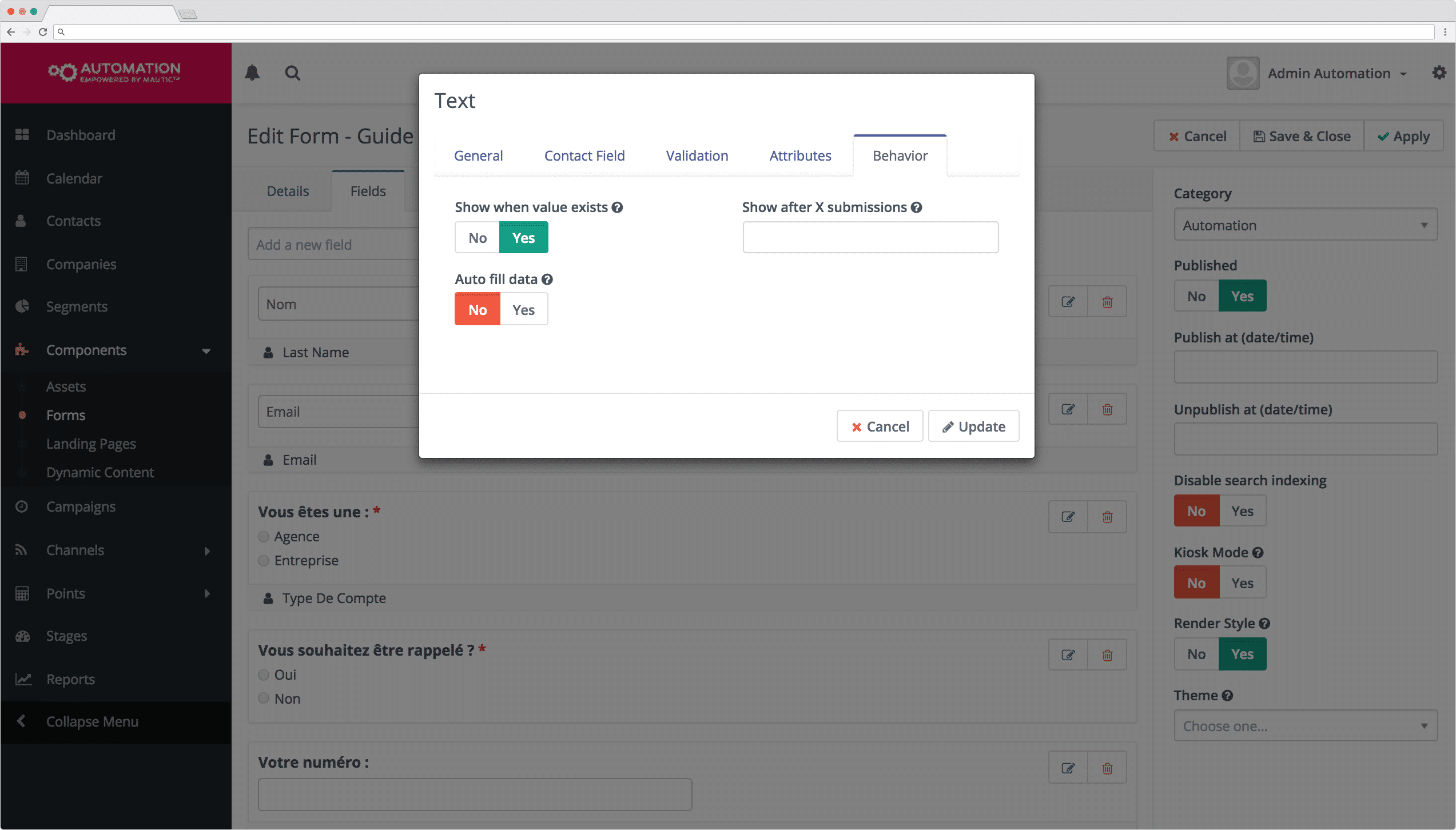Open the Contact Field tab
1456x830 pixels.
(x=584, y=155)
